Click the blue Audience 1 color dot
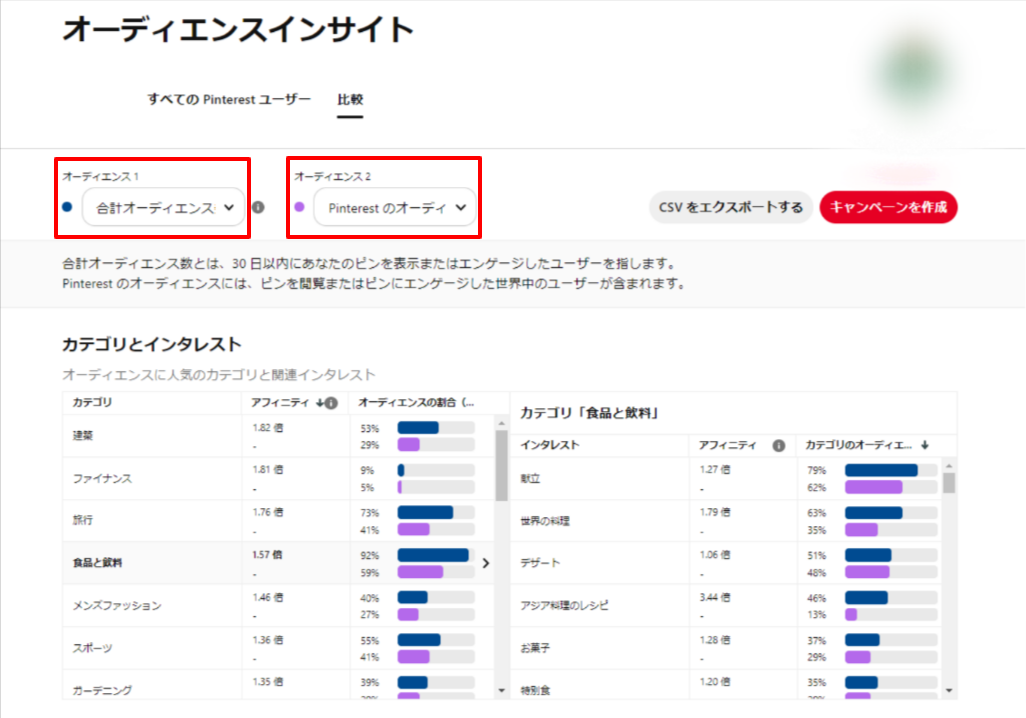 tap(67, 207)
